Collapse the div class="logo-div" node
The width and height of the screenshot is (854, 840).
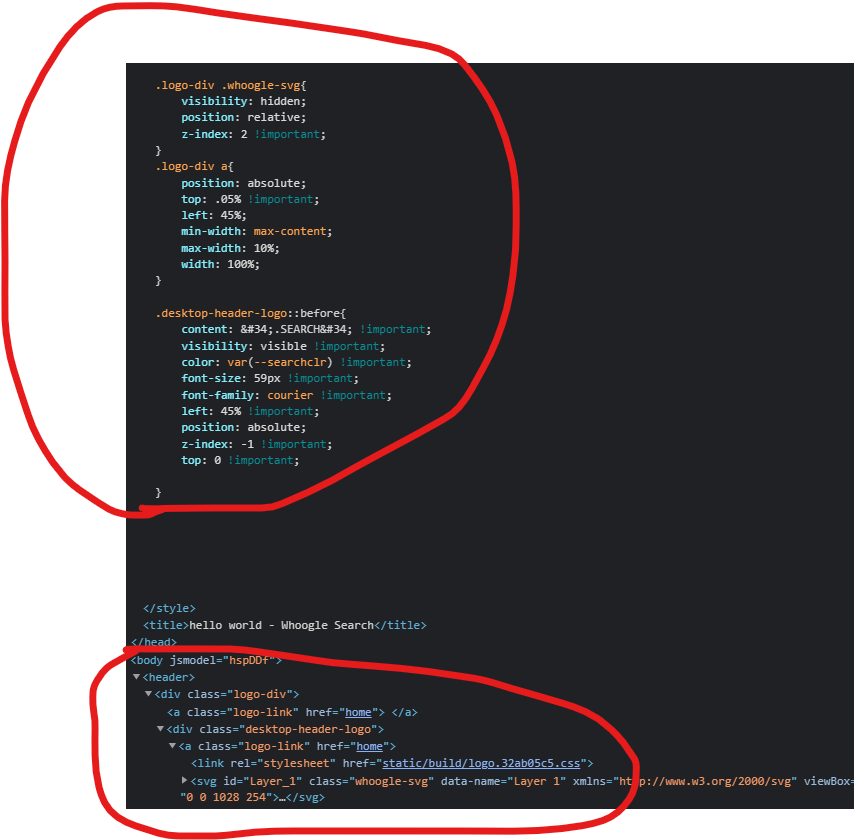(x=148, y=693)
